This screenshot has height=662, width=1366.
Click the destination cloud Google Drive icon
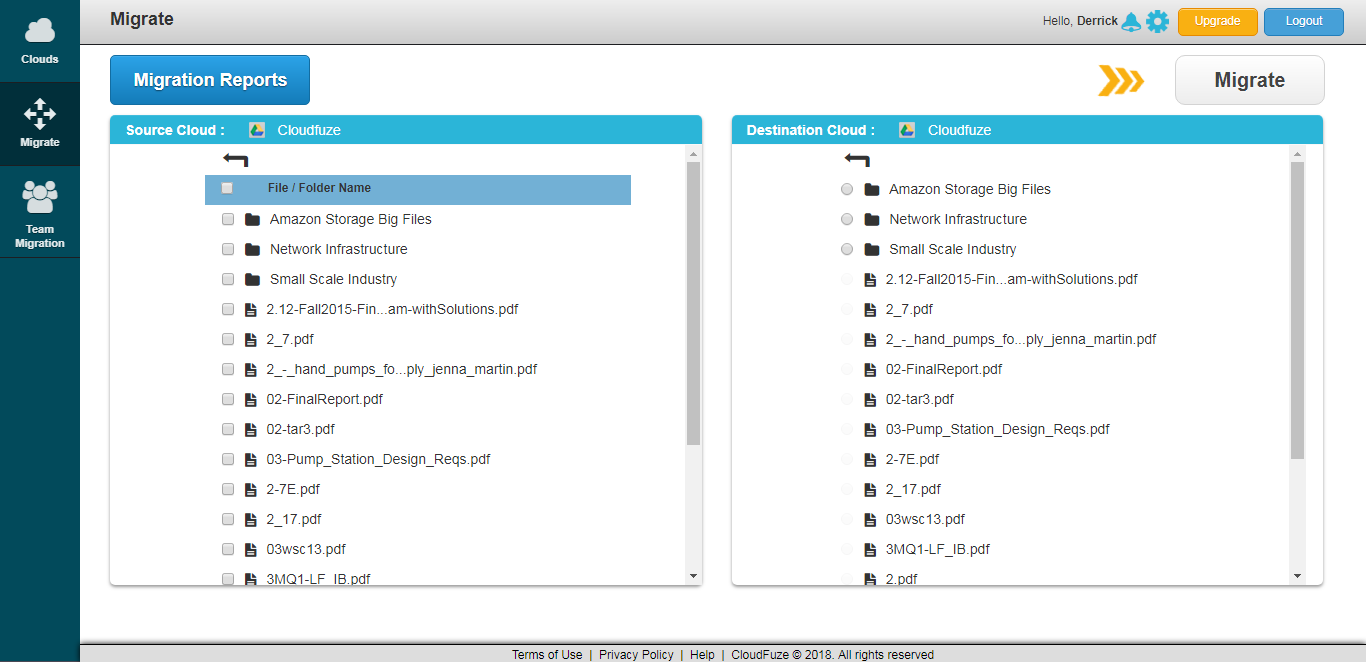click(x=907, y=130)
